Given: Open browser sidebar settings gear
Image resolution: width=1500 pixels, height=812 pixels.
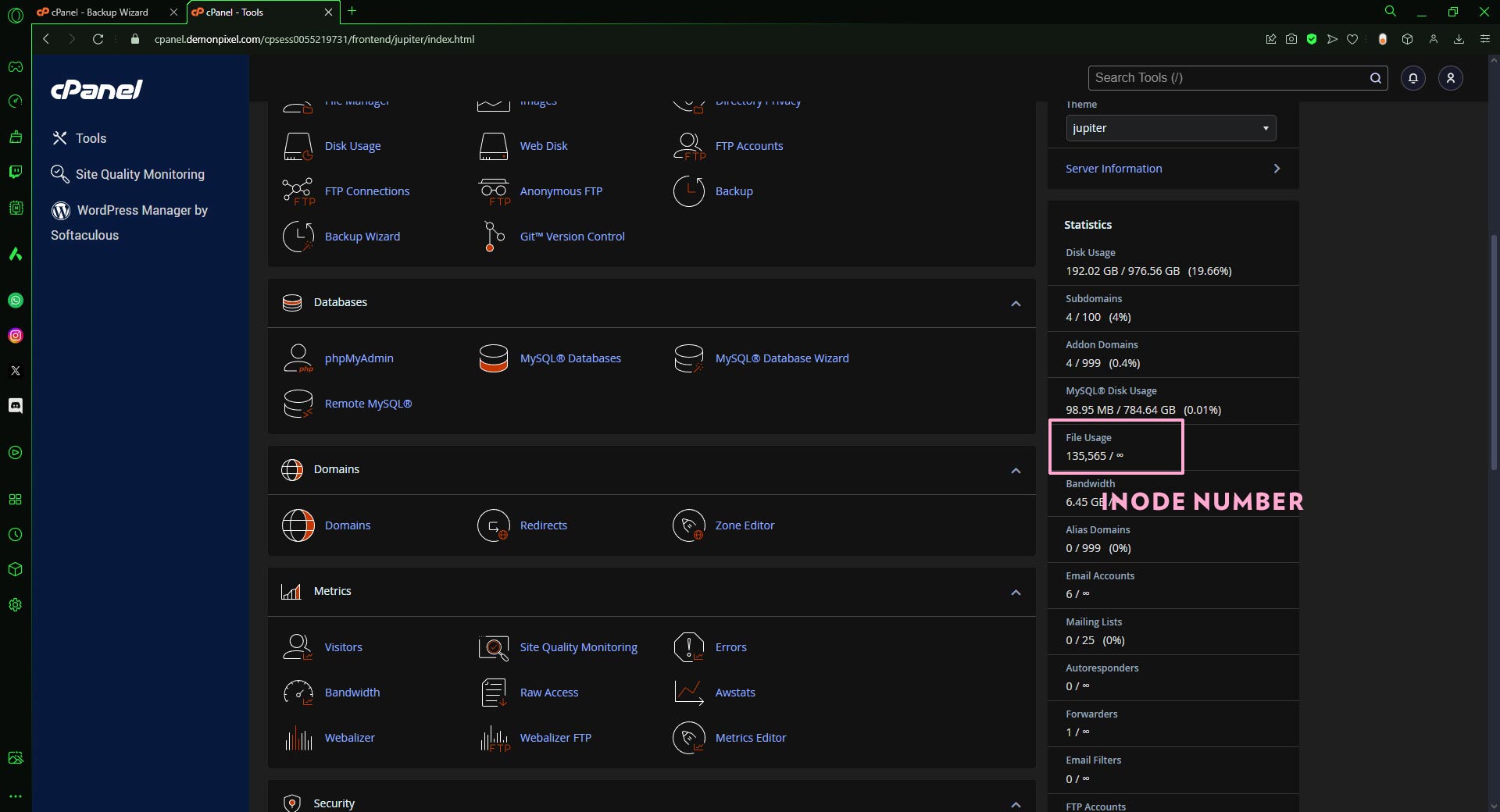Looking at the screenshot, I should 16,605.
